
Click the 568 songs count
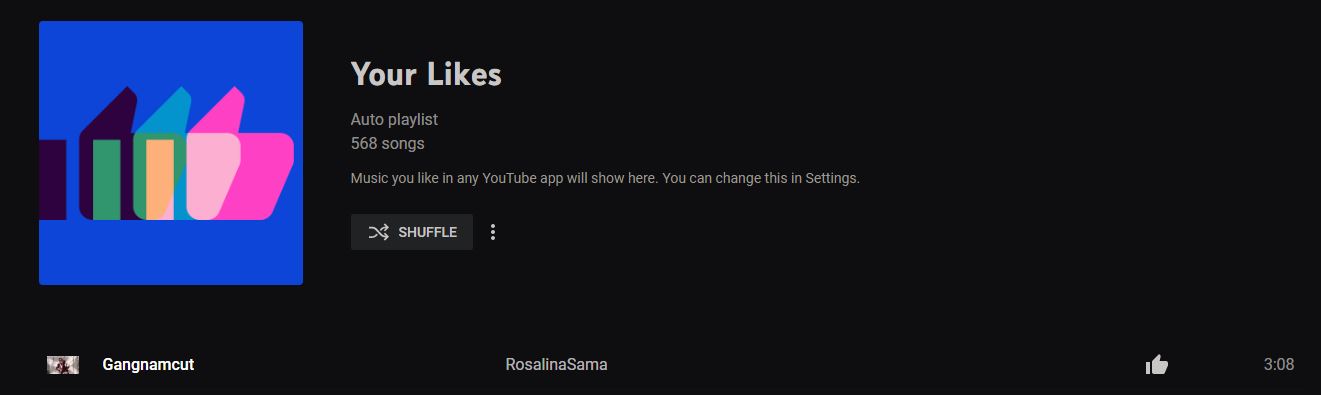[387, 144]
